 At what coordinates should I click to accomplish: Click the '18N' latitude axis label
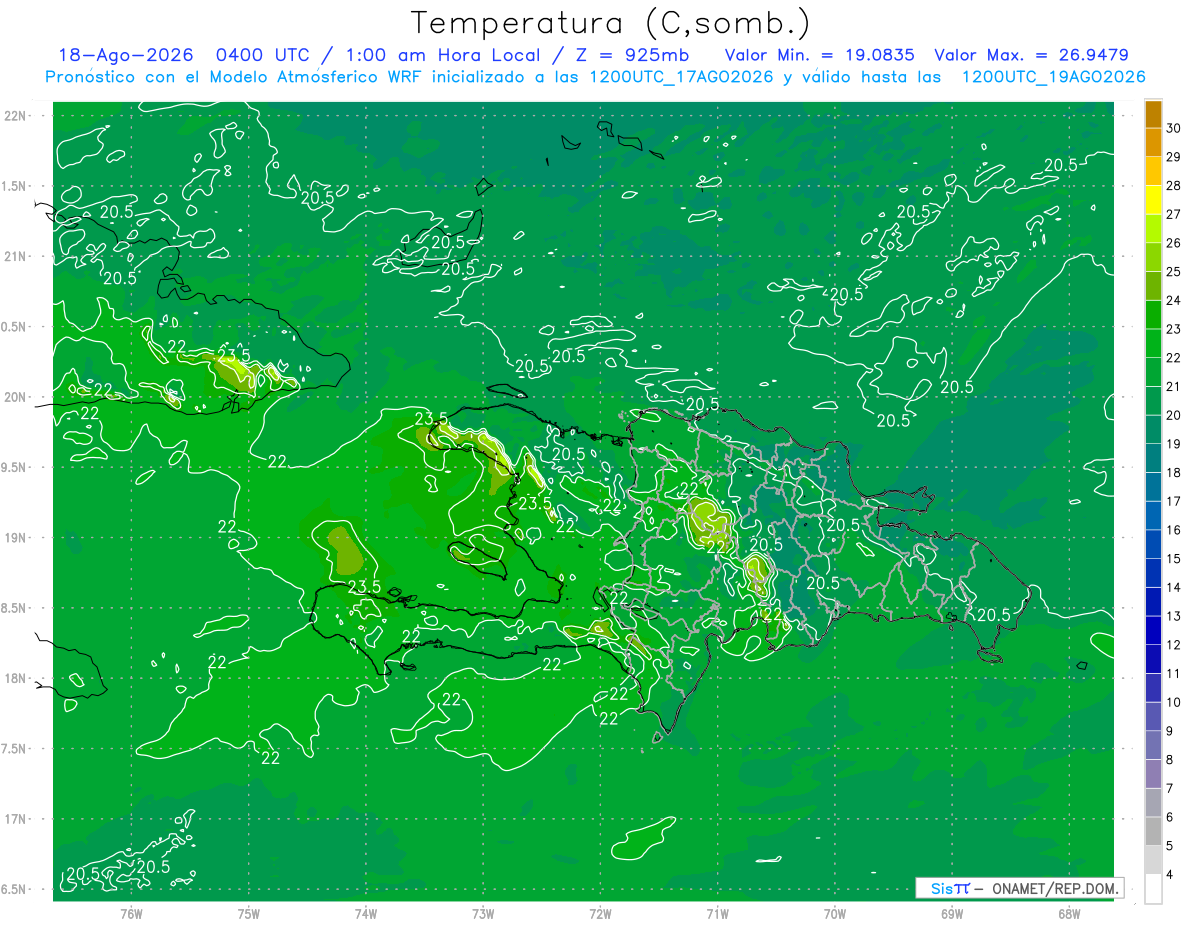point(17,678)
